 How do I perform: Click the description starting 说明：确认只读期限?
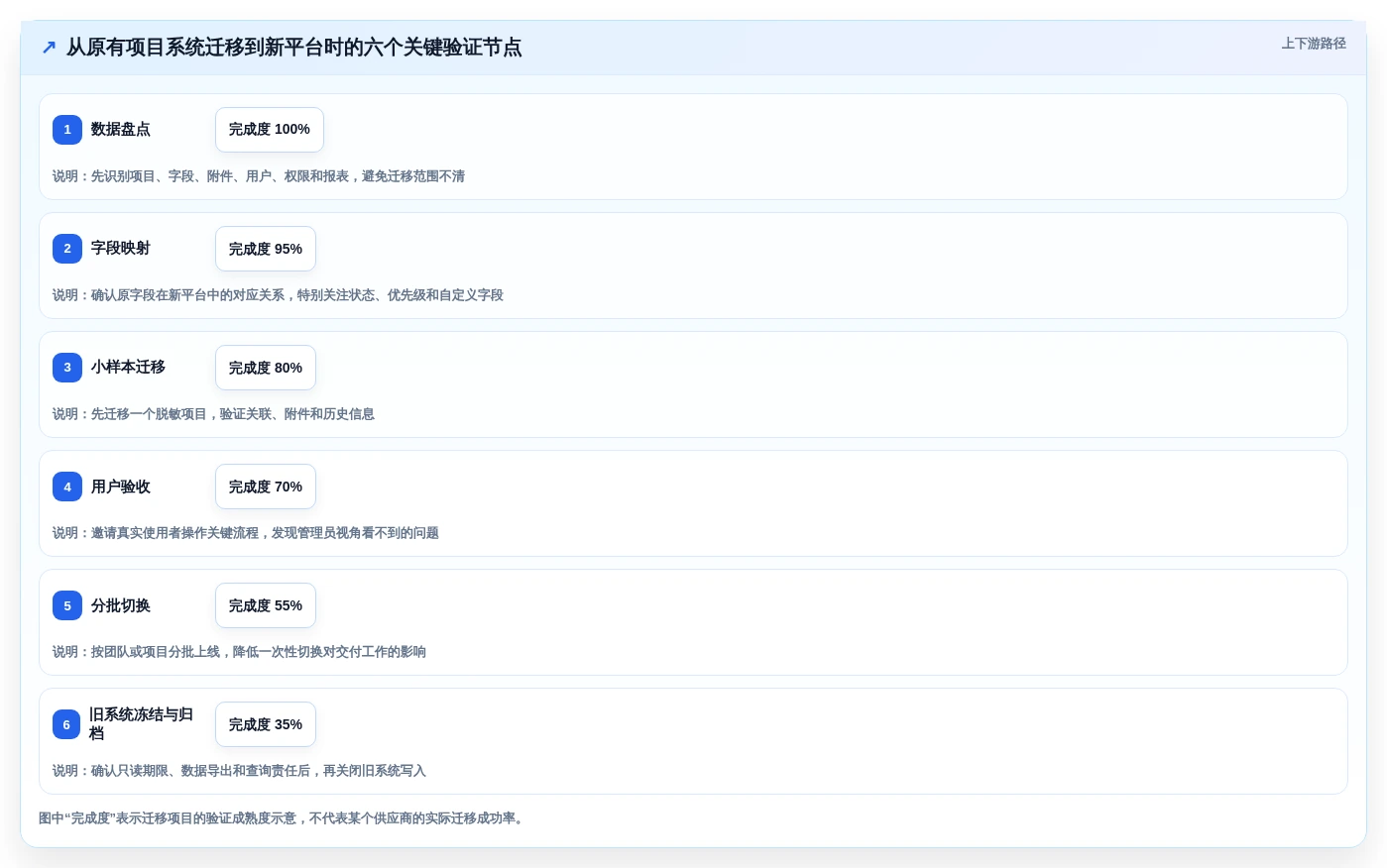point(239,771)
